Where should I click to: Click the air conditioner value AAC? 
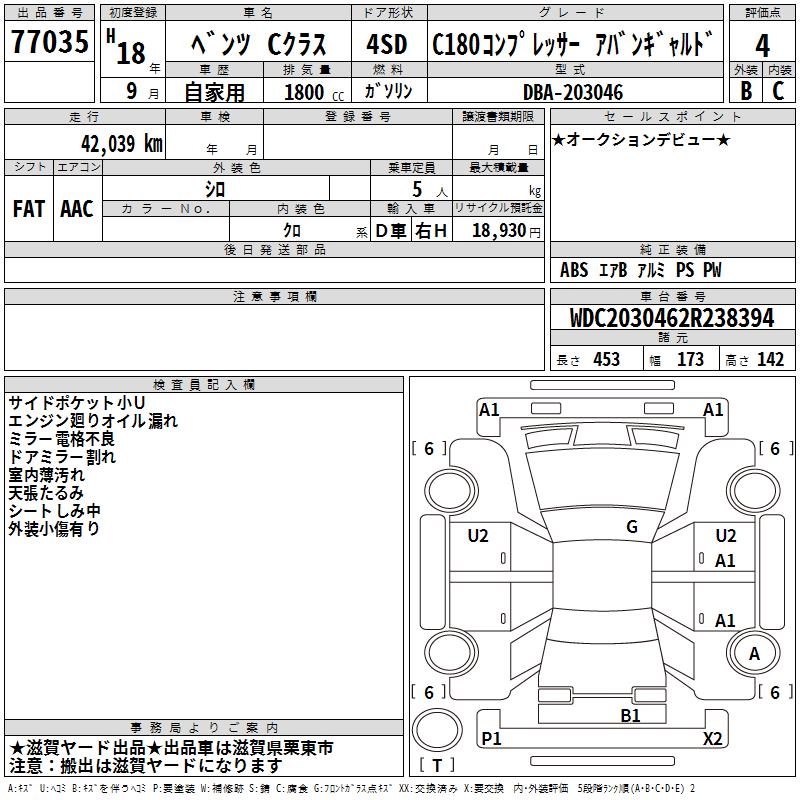pos(77,209)
